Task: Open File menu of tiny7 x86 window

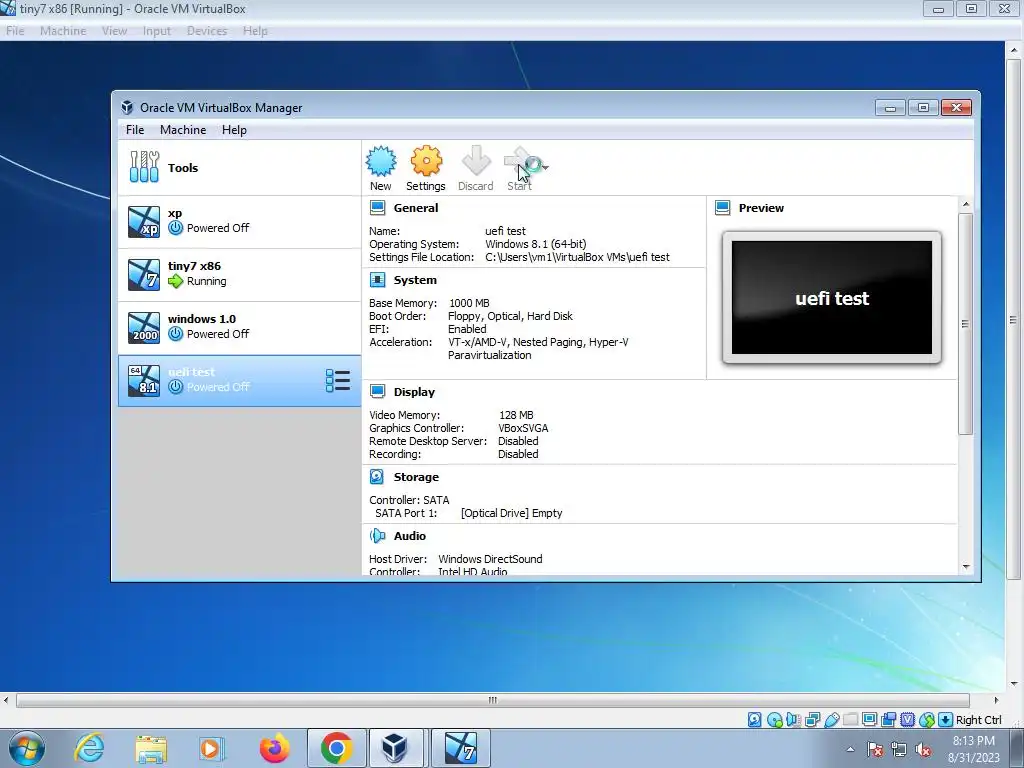Action: (15, 31)
